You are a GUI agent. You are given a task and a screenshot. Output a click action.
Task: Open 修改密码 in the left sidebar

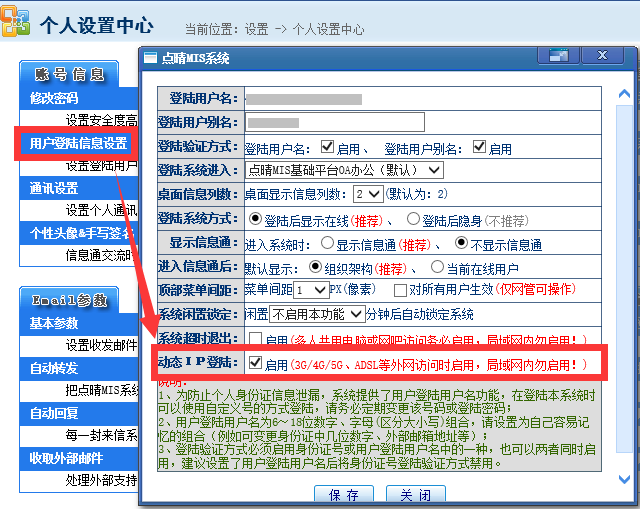coord(54,98)
